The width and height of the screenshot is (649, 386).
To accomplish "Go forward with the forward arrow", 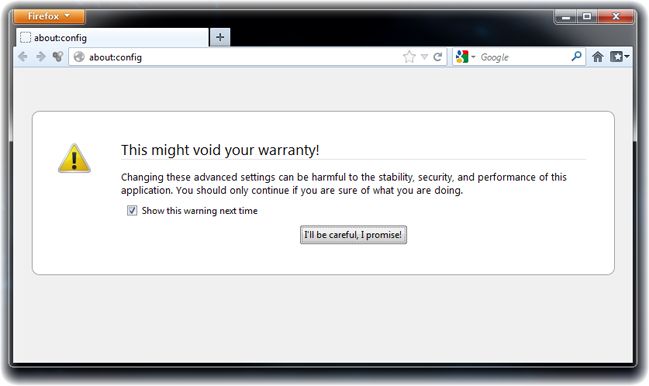I will (41, 57).
